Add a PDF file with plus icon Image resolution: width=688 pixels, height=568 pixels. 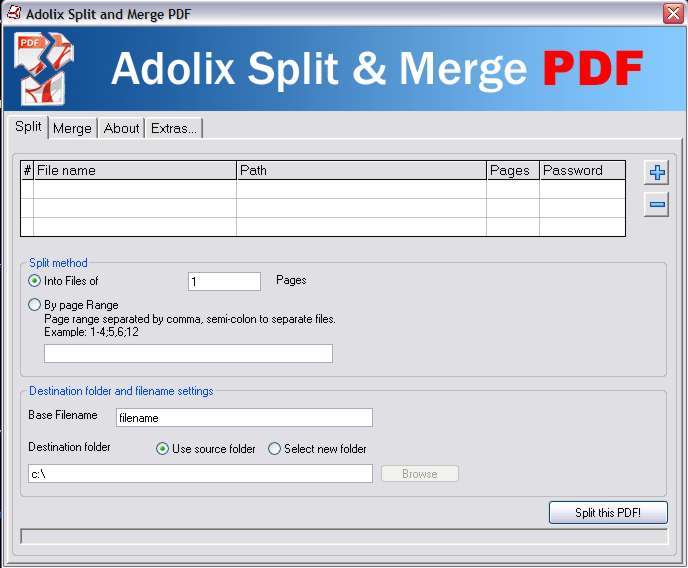(x=656, y=172)
